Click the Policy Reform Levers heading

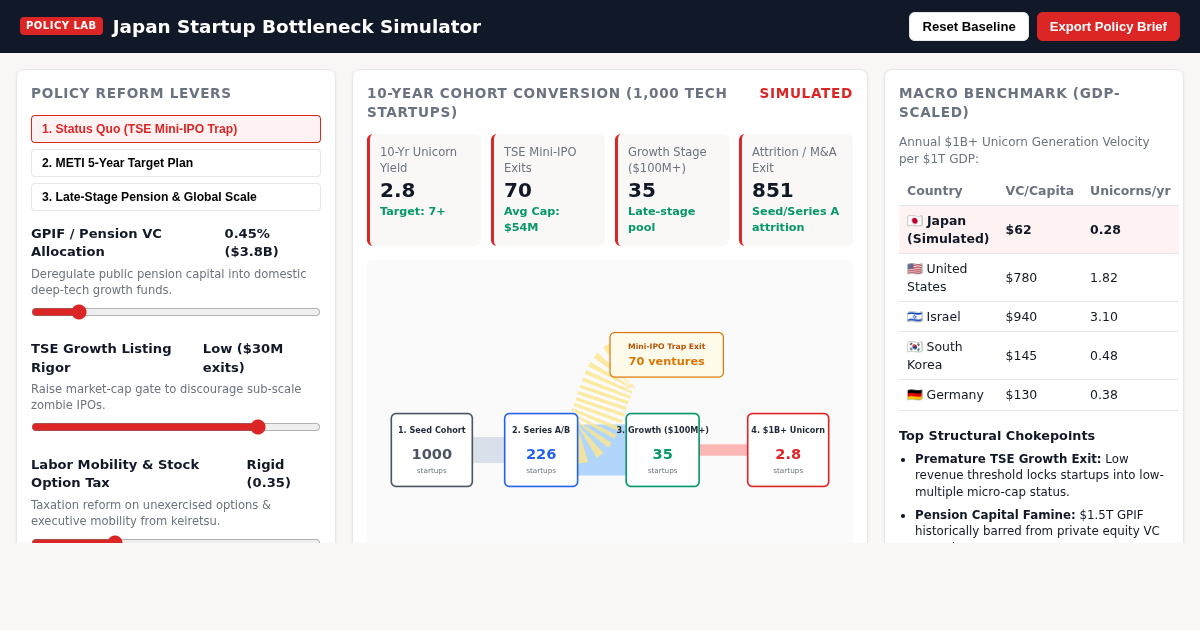click(131, 93)
